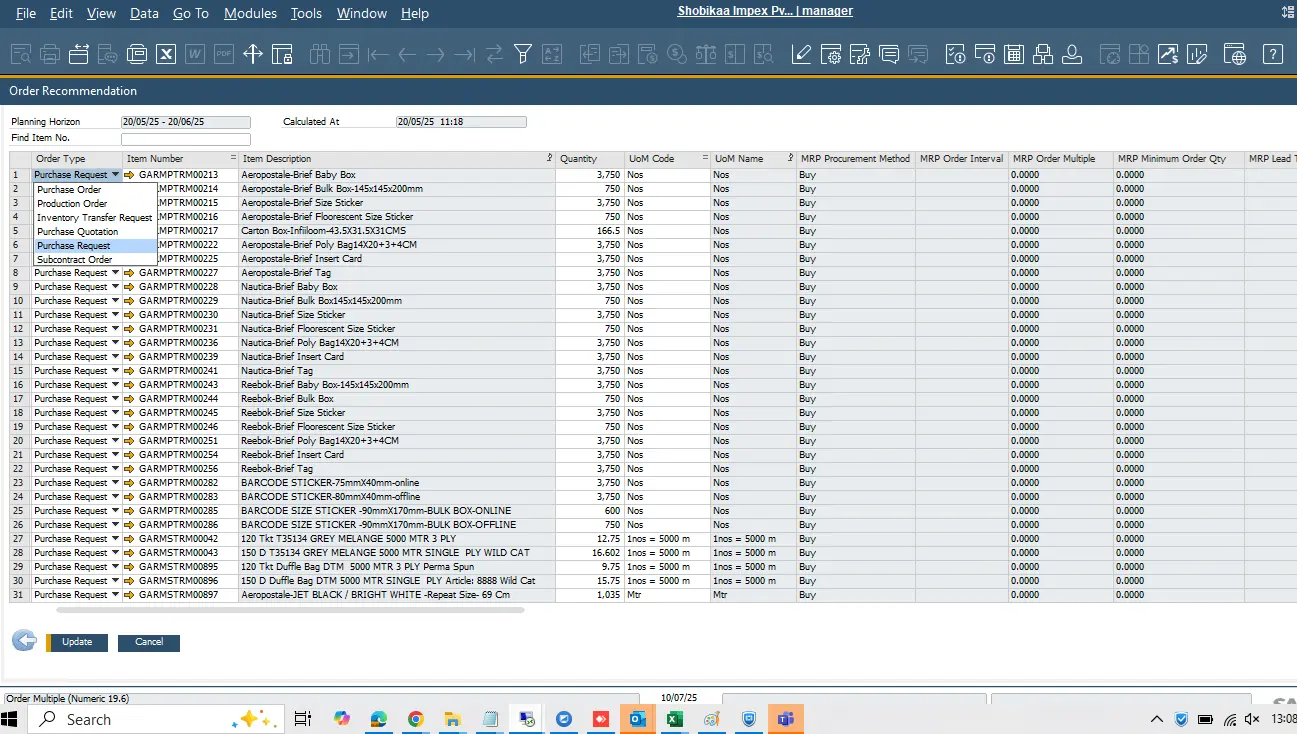Click the Layout Designer pencil icon

(801, 54)
